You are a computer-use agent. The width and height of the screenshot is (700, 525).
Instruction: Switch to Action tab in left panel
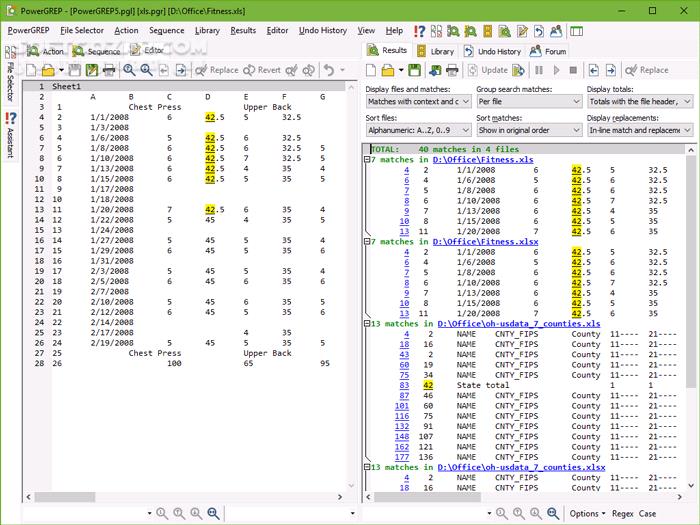click(x=45, y=51)
